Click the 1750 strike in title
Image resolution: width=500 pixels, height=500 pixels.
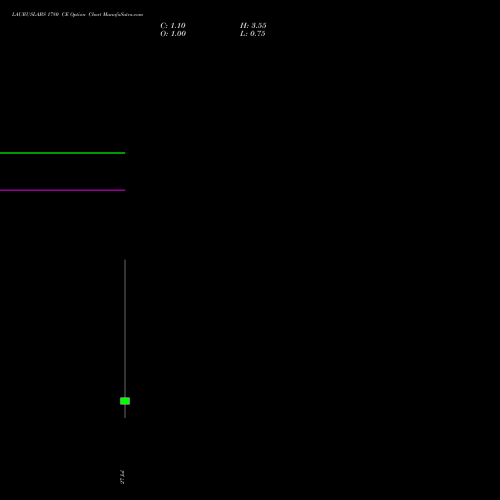point(53,14)
